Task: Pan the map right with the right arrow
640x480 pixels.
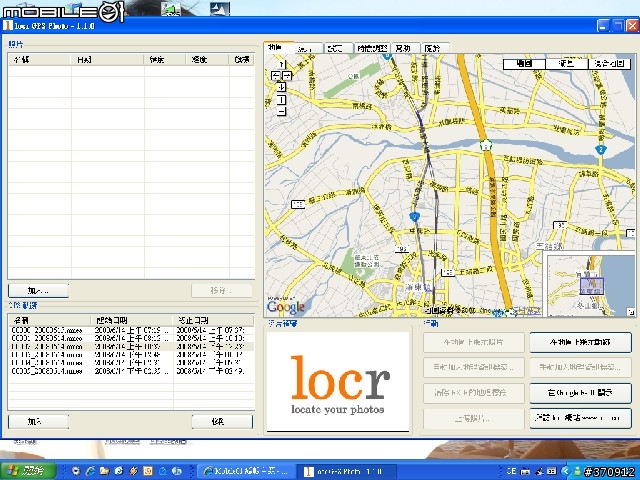Action: [x=287, y=76]
